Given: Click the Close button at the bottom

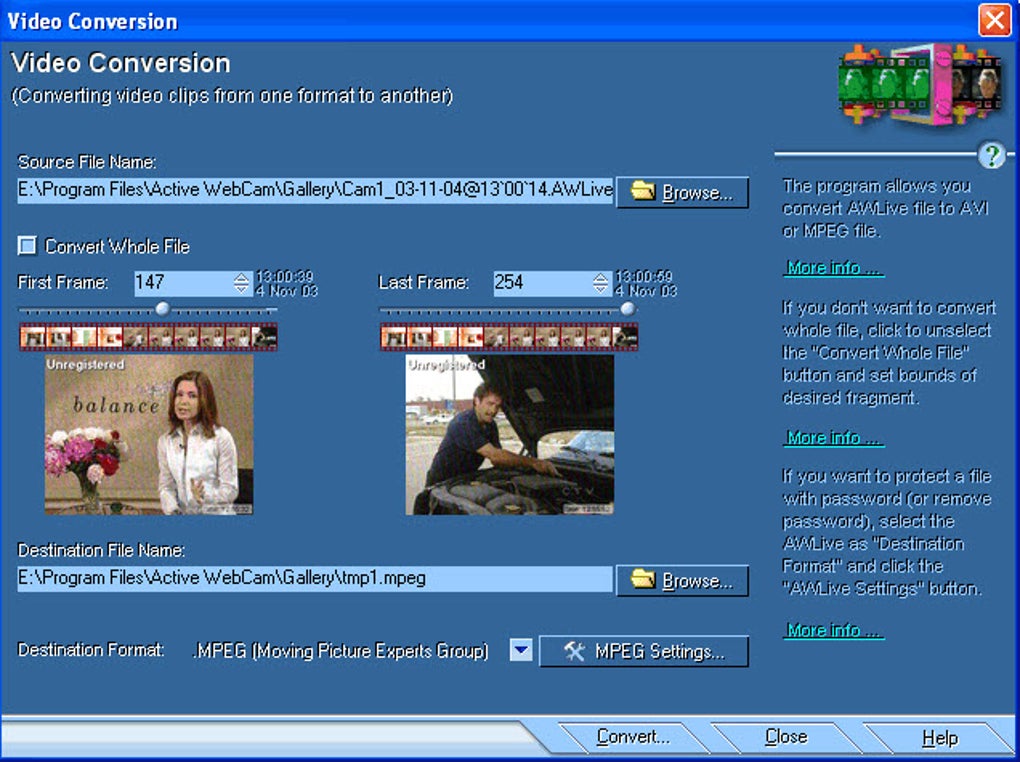Looking at the screenshot, I should click(786, 737).
